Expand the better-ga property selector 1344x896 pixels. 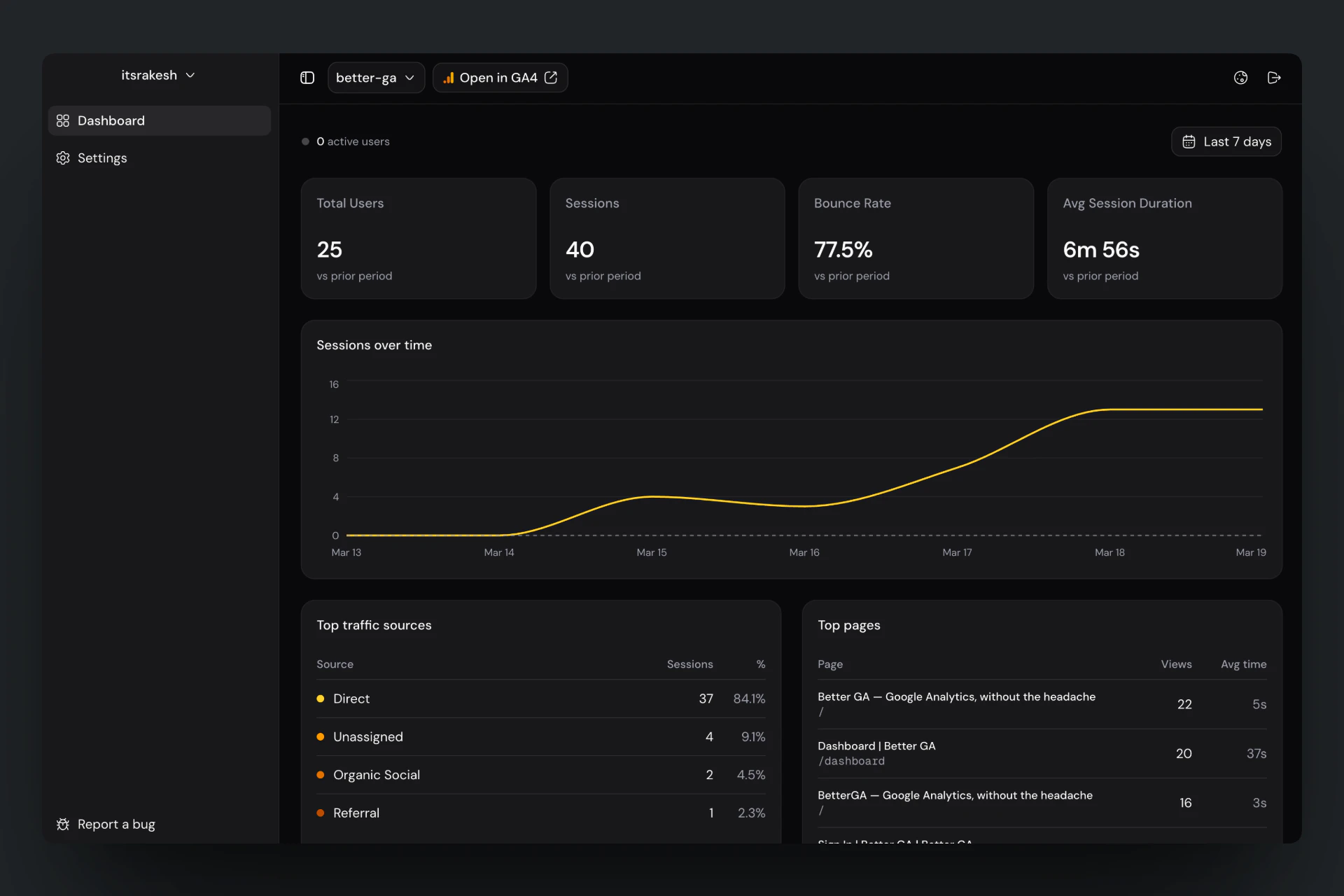pyautogui.click(x=376, y=78)
